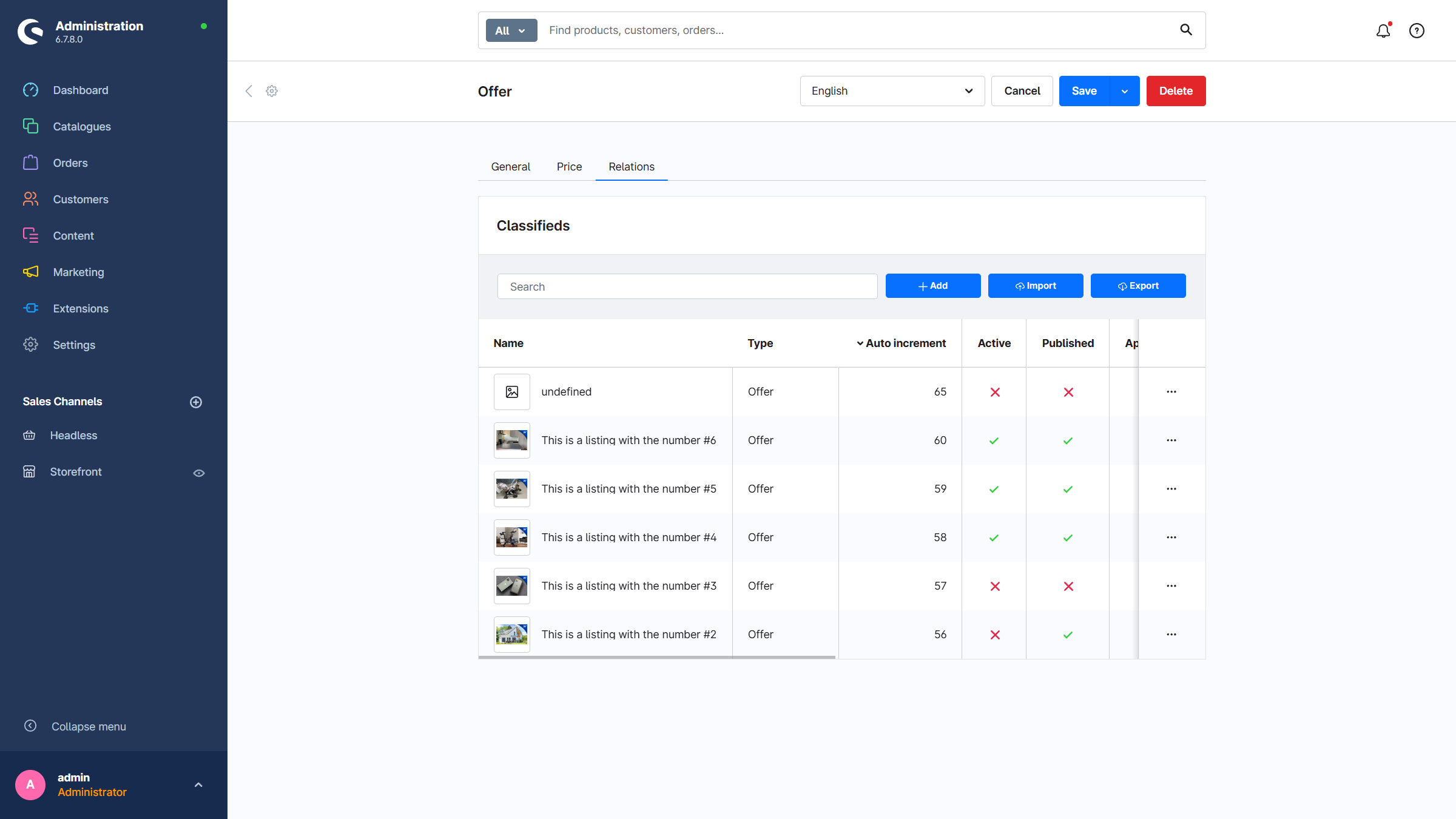The height and width of the screenshot is (819, 1456).
Task: Click the Published checkmark for listing #2
Action: coord(1068,635)
